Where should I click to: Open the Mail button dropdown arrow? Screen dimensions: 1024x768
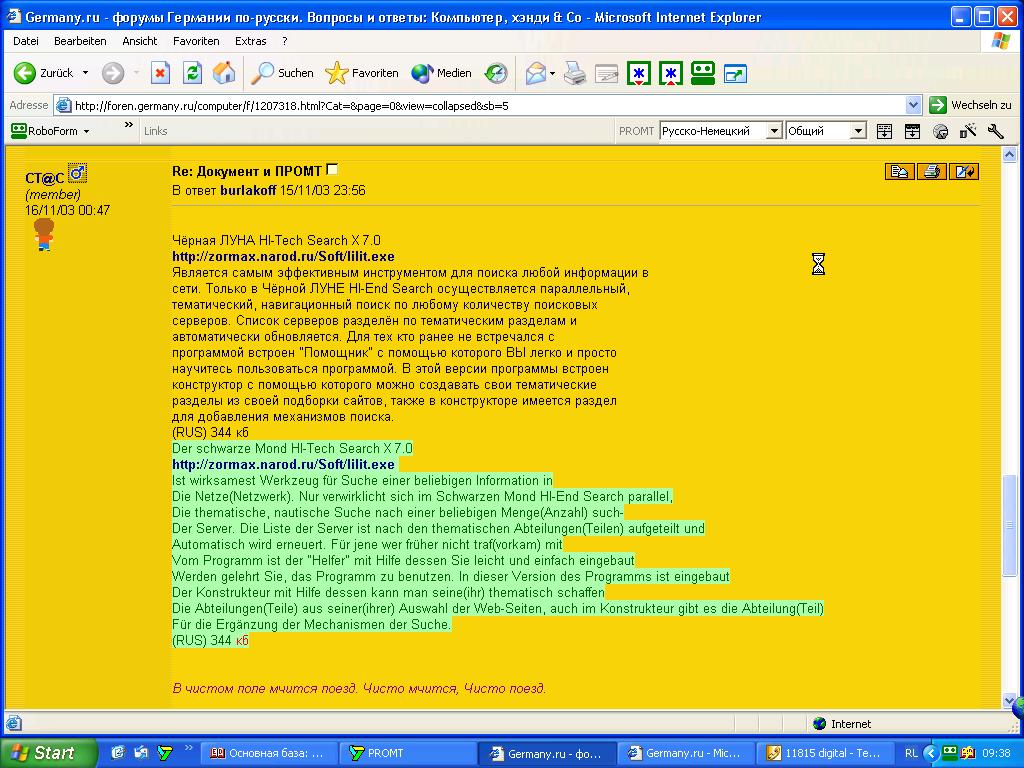coord(552,73)
